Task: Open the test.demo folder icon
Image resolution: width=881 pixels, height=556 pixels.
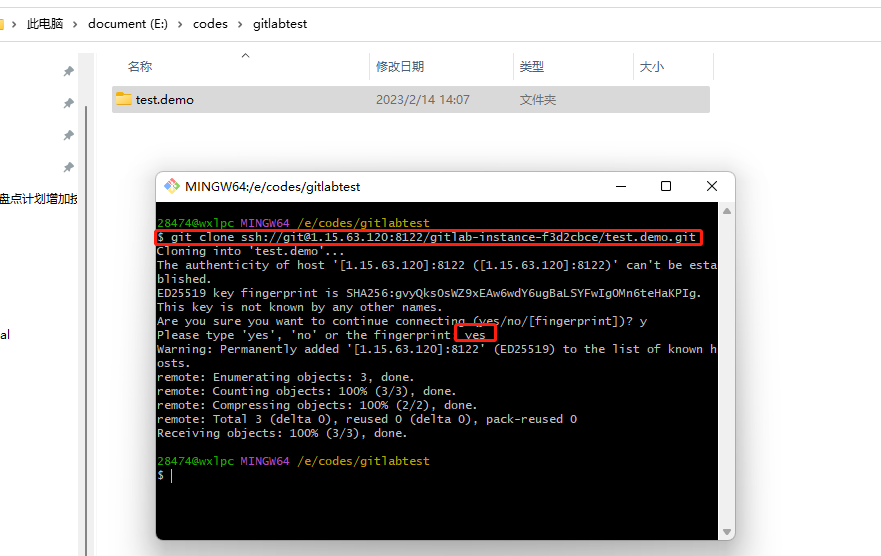Action: (x=124, y=99)
